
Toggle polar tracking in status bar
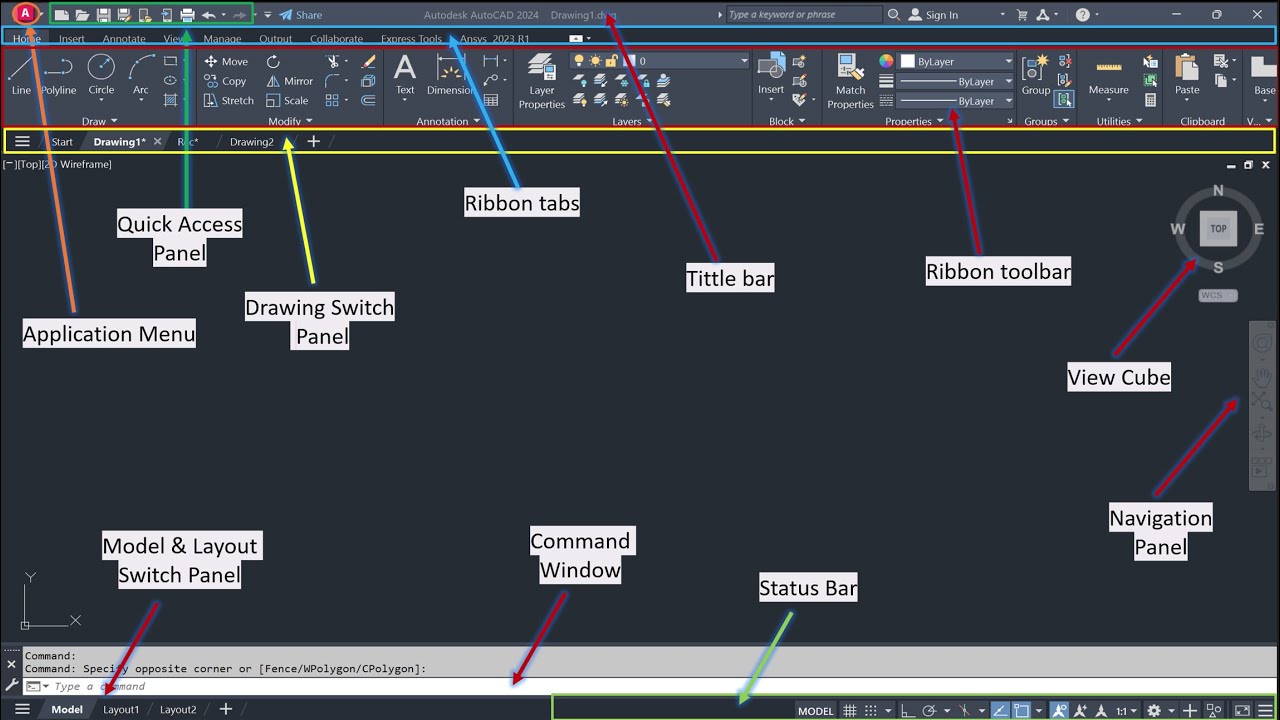pos(929,711)
